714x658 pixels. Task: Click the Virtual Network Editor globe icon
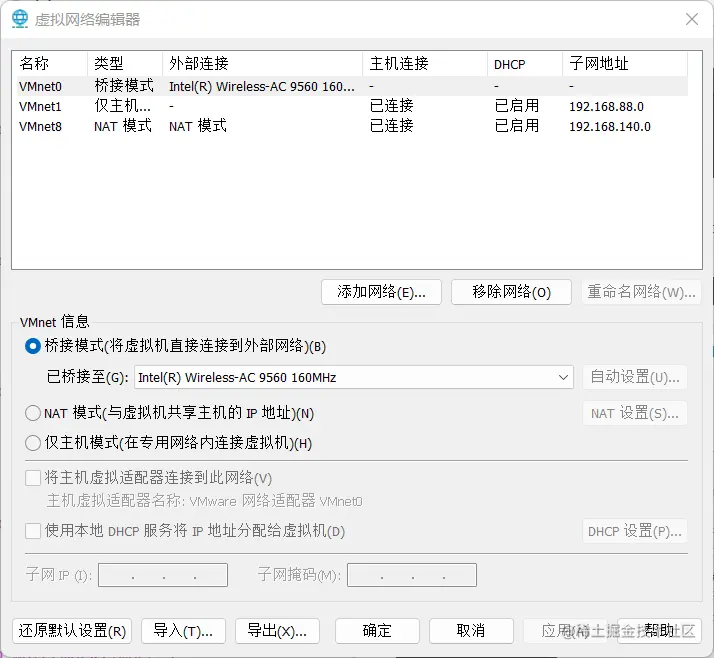20,19
